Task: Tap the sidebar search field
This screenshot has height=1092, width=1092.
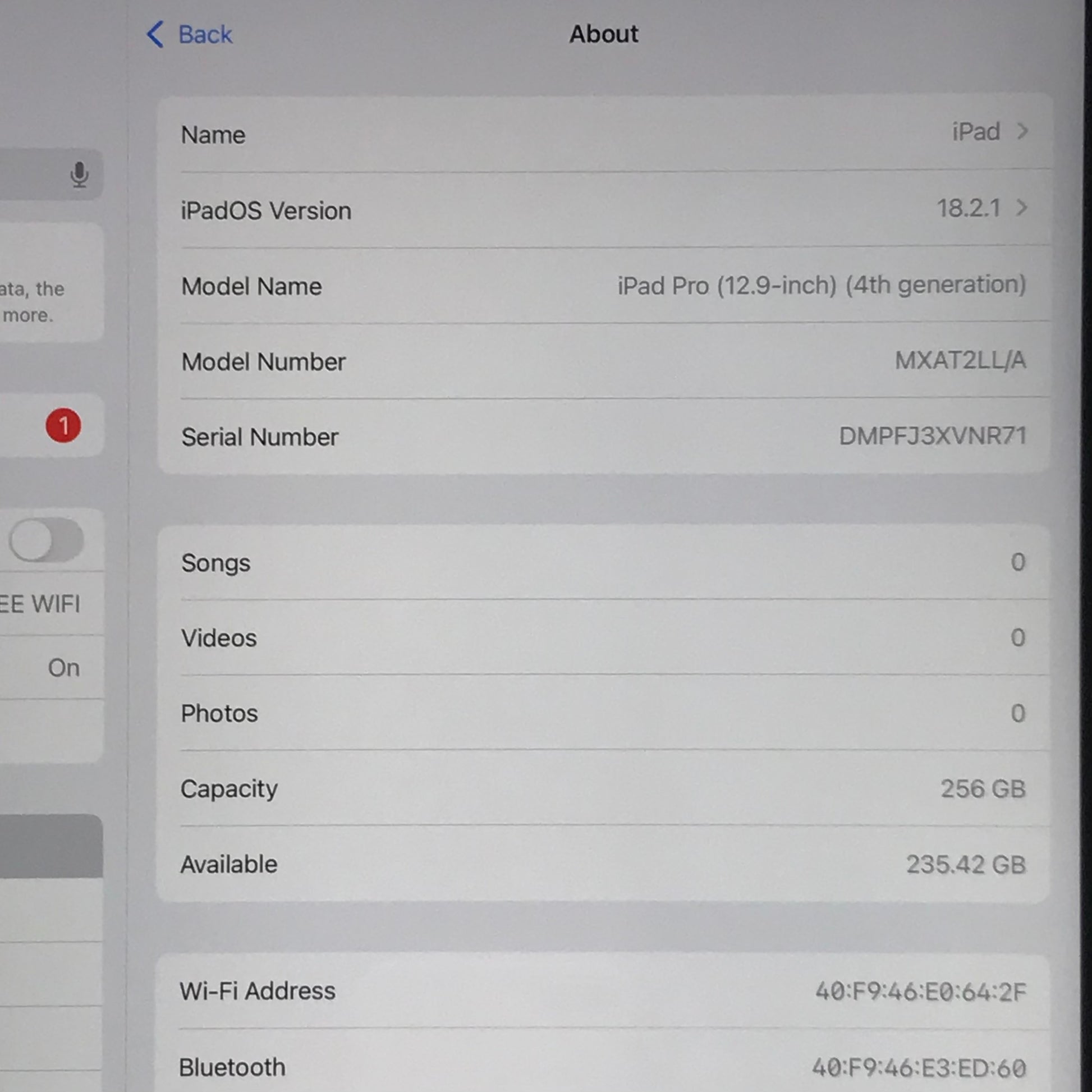Action: click(52, 175)
